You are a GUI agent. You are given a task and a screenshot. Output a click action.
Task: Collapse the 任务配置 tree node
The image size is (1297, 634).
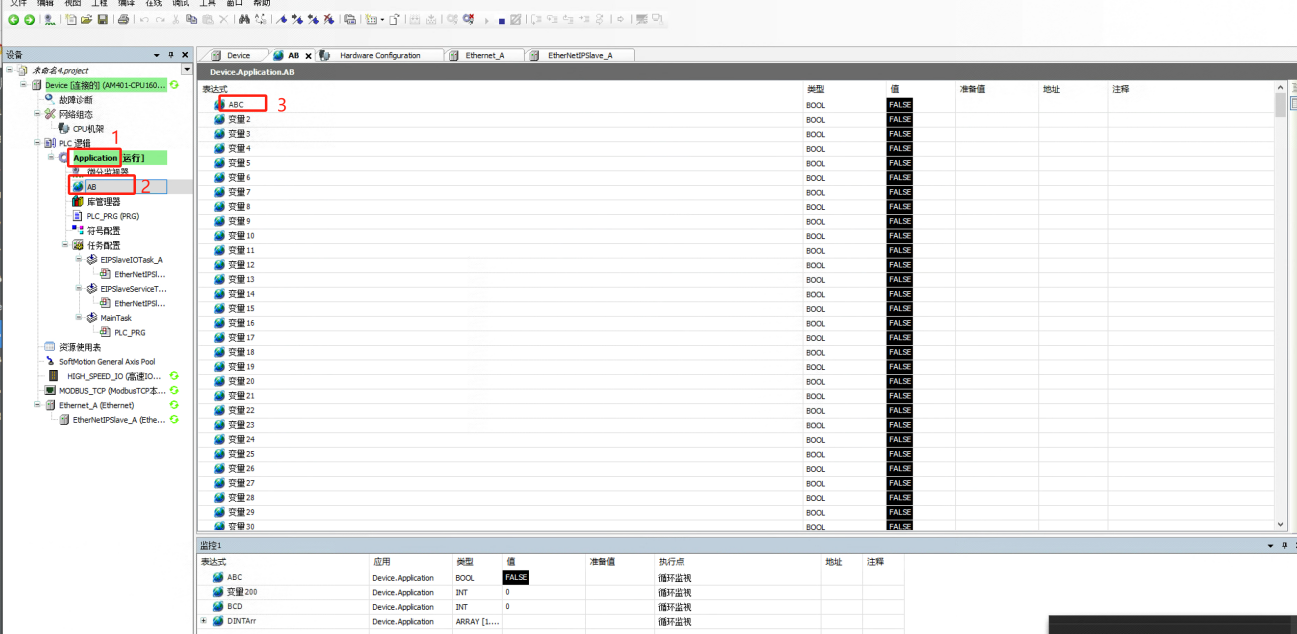[65, 245]
